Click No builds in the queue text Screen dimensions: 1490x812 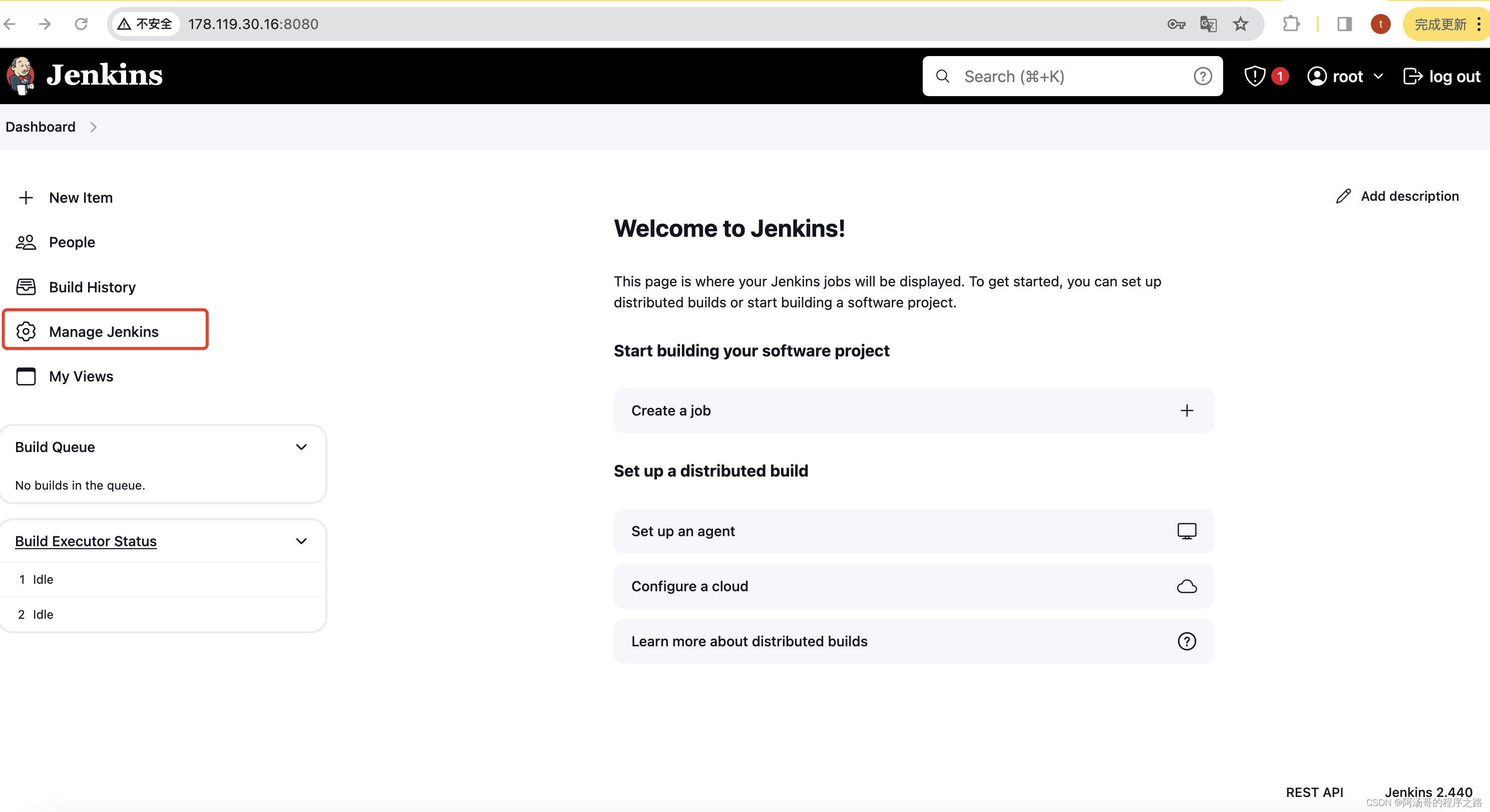80,485
